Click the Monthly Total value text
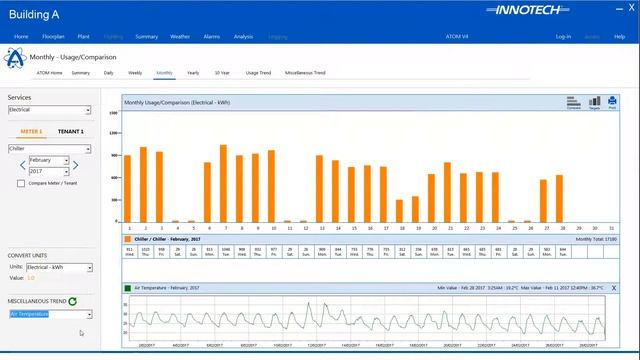640x360 pixels. coord(596,239)
